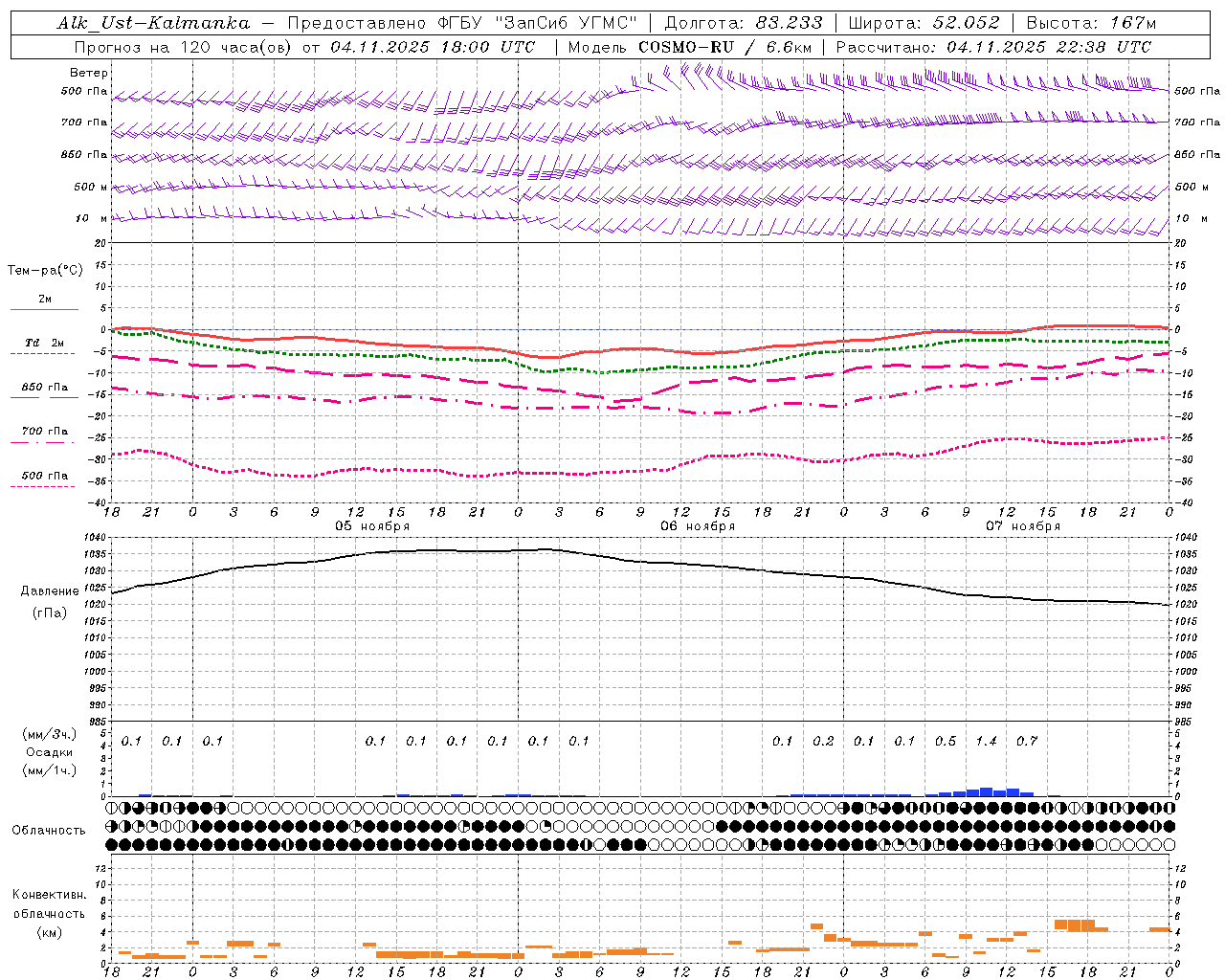Click the station name Alk_Ust-Kaimanka
Image resolution: width=1225 pixels, height=980 pixels.
tap(154, 23)
